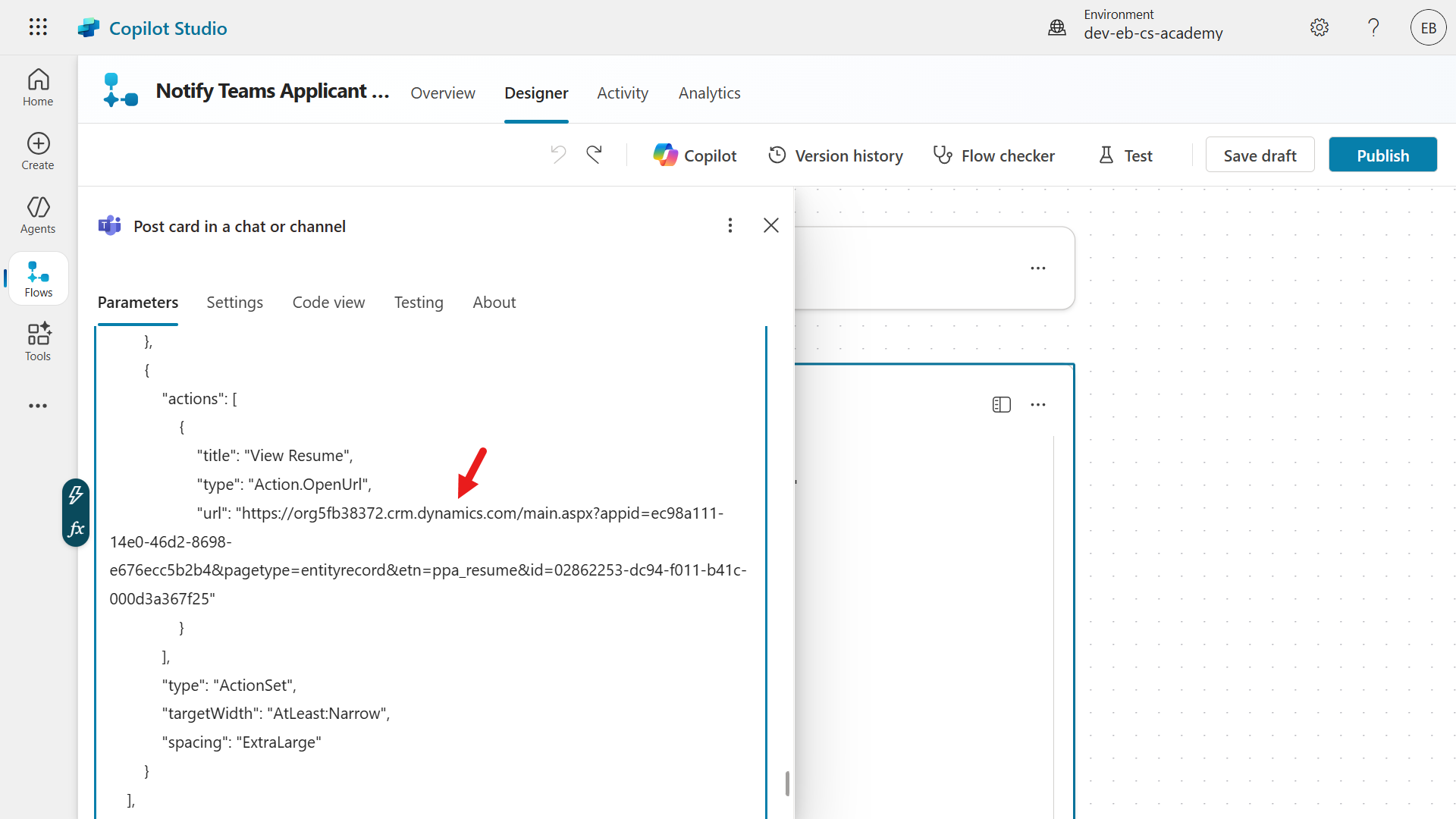Open ellipsis menu on upper flow card
This screenshot has width=1456, height=819.
click(1037, 268)
